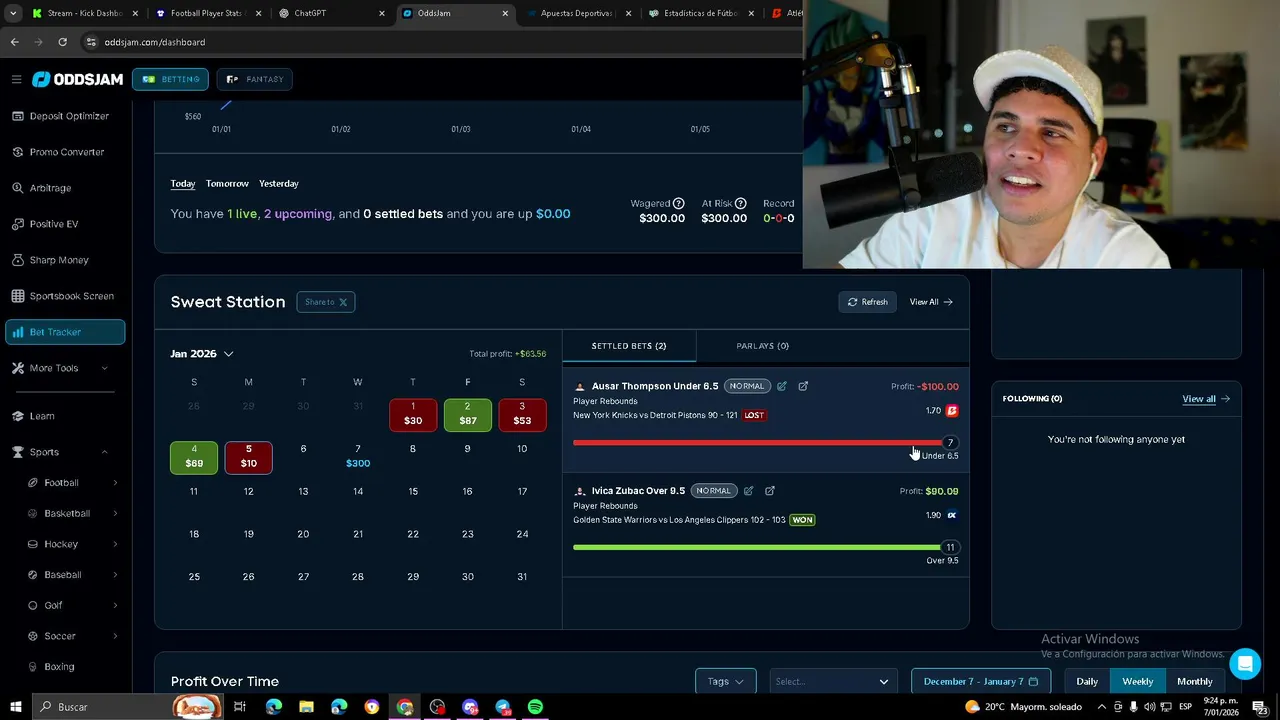The height and width of the screenshot is (720, 1280).
Task: Switch to the Parlays (0) tab
Action: 763,346
